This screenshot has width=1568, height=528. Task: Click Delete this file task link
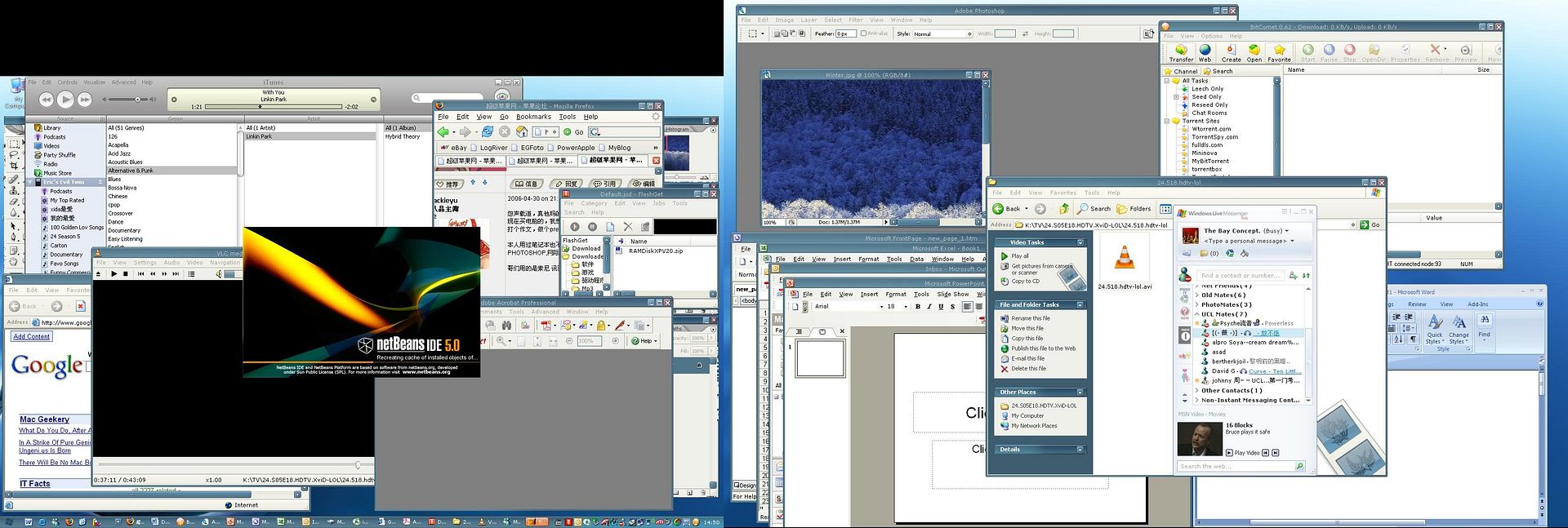[x=1028, y=369]
